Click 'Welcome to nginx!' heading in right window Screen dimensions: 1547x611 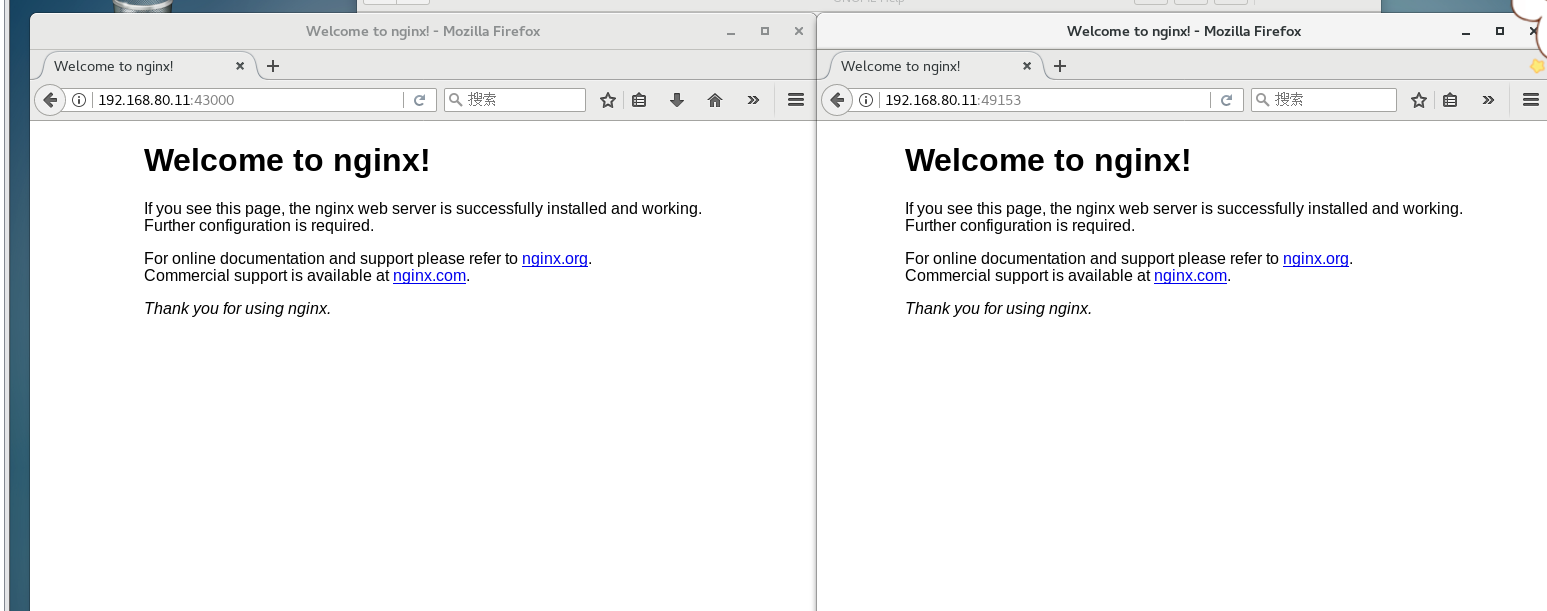1048,160
